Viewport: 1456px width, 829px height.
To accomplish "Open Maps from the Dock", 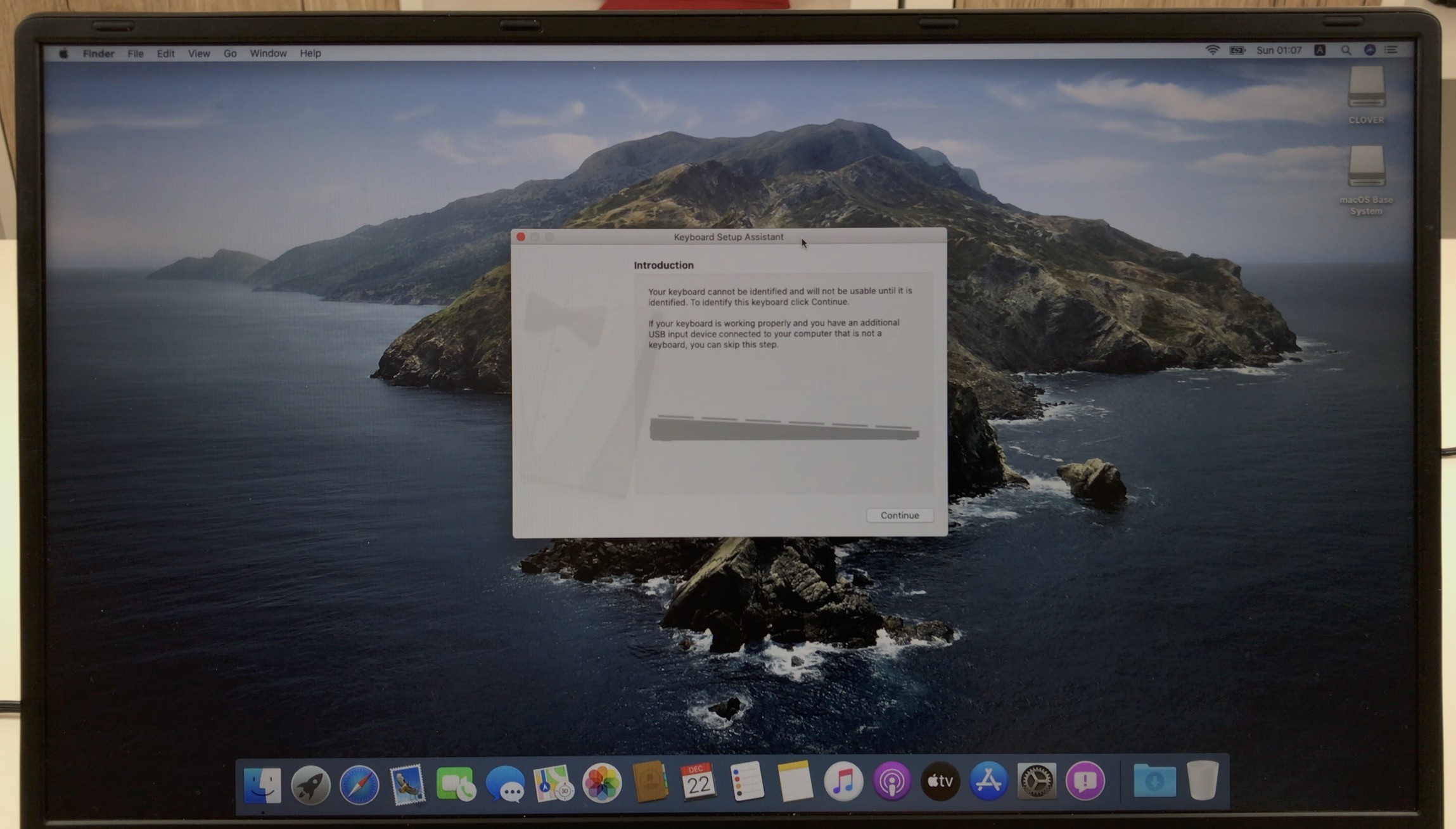I will tap(553, 783).
